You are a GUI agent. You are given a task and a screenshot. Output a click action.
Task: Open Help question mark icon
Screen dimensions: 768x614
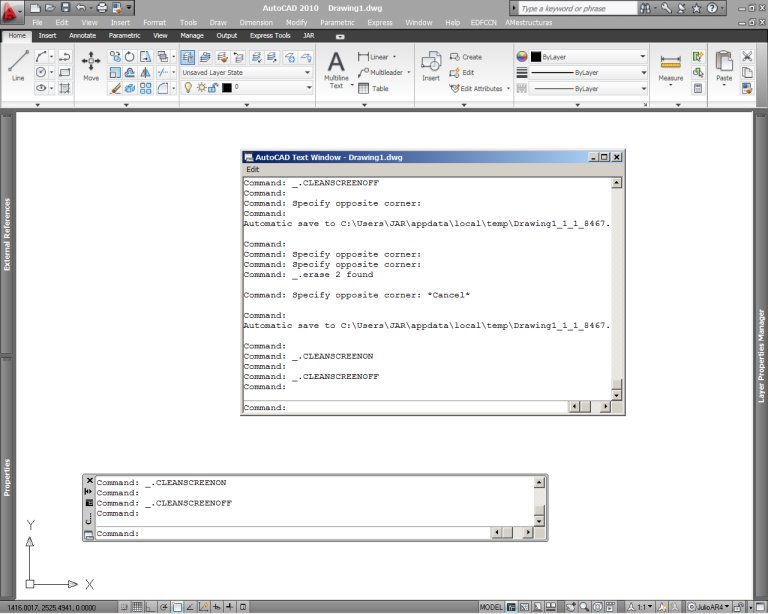tap(712, 8)
